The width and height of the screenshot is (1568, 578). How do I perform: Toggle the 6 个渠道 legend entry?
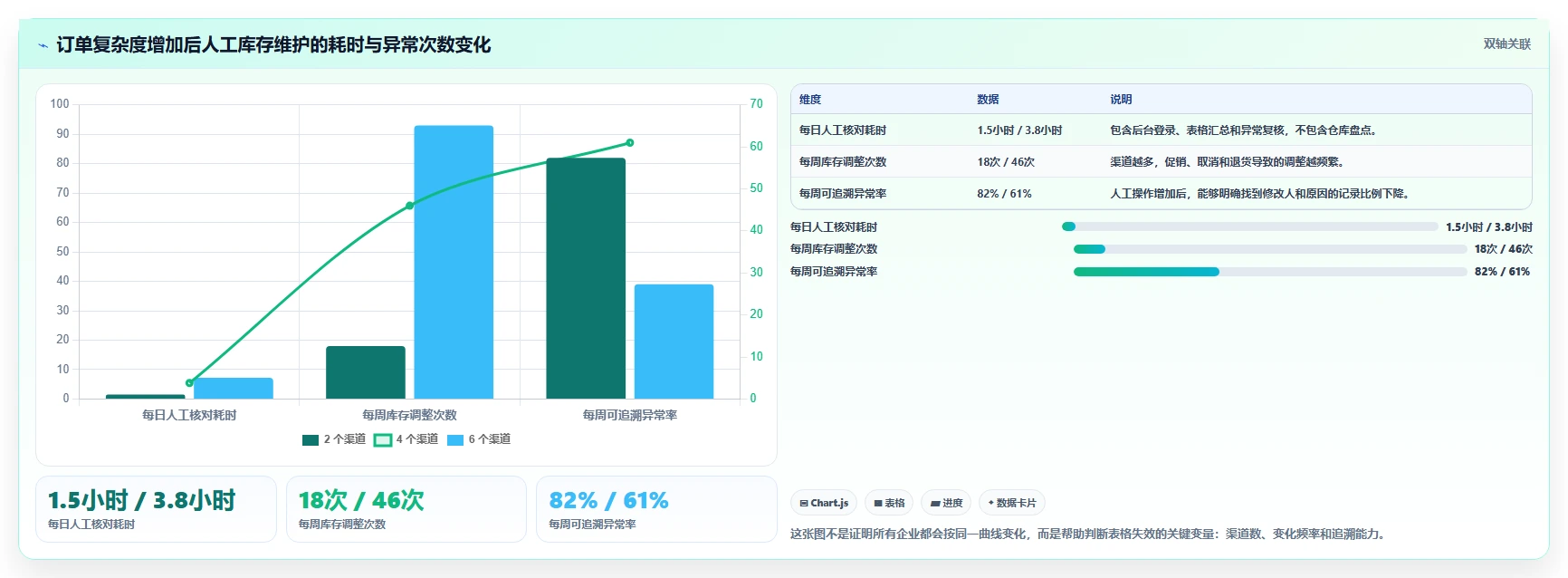point(479,439)
